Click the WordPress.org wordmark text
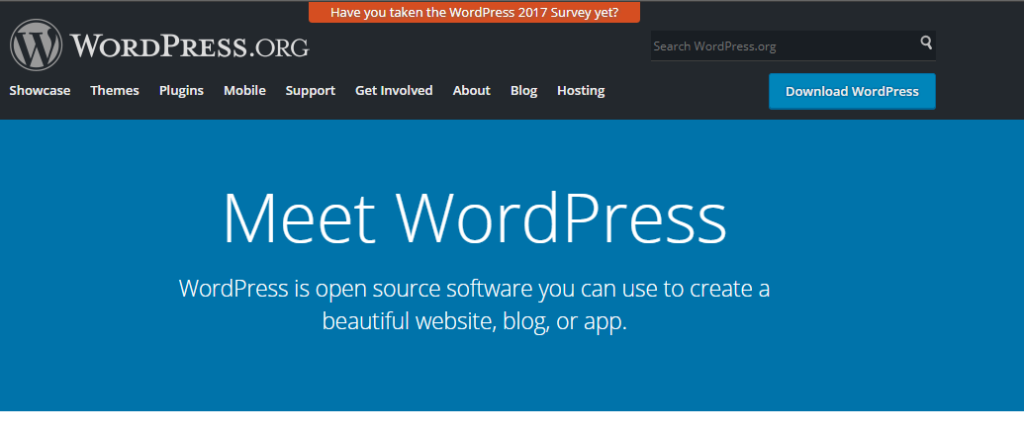This screenshot has width=1024, height=434. [x=189, y=46]
